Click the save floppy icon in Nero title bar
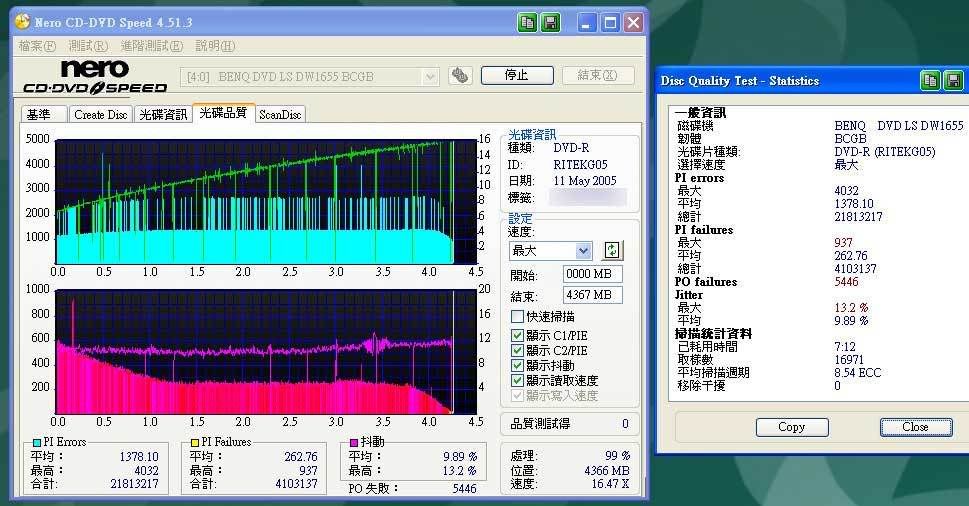 tap(550, 23)
